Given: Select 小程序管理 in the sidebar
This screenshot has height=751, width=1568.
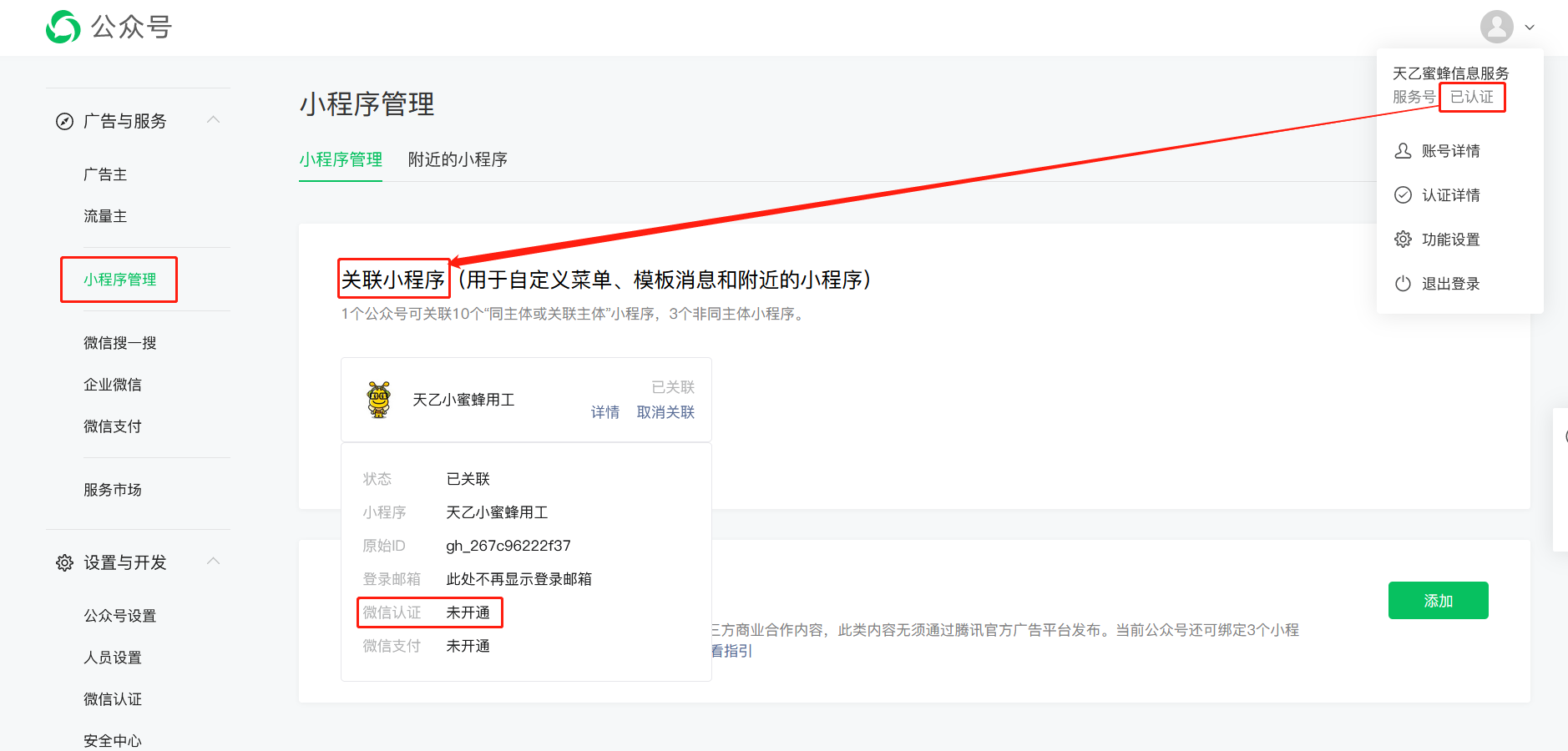Looking at the screenshot, I should [x=119, y=280].
